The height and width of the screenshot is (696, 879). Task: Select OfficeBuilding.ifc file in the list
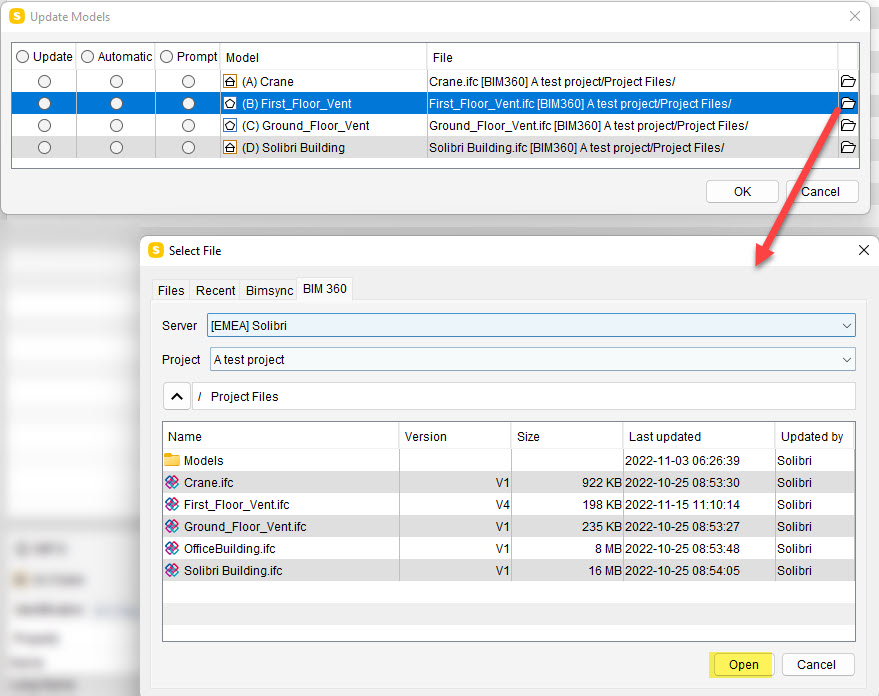(229, 549)
